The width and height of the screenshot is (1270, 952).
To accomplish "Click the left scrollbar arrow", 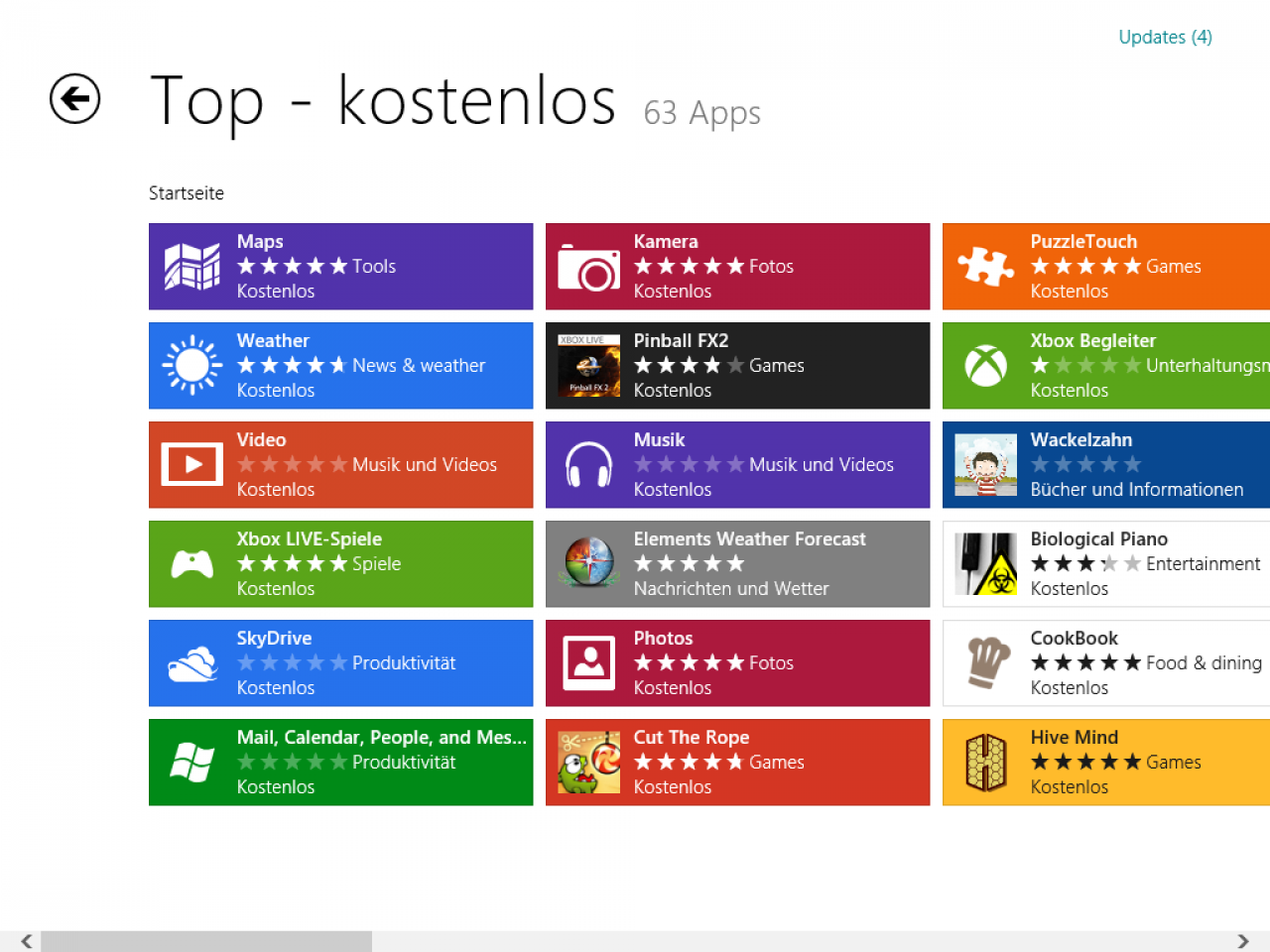I will (x=27, y=941).
